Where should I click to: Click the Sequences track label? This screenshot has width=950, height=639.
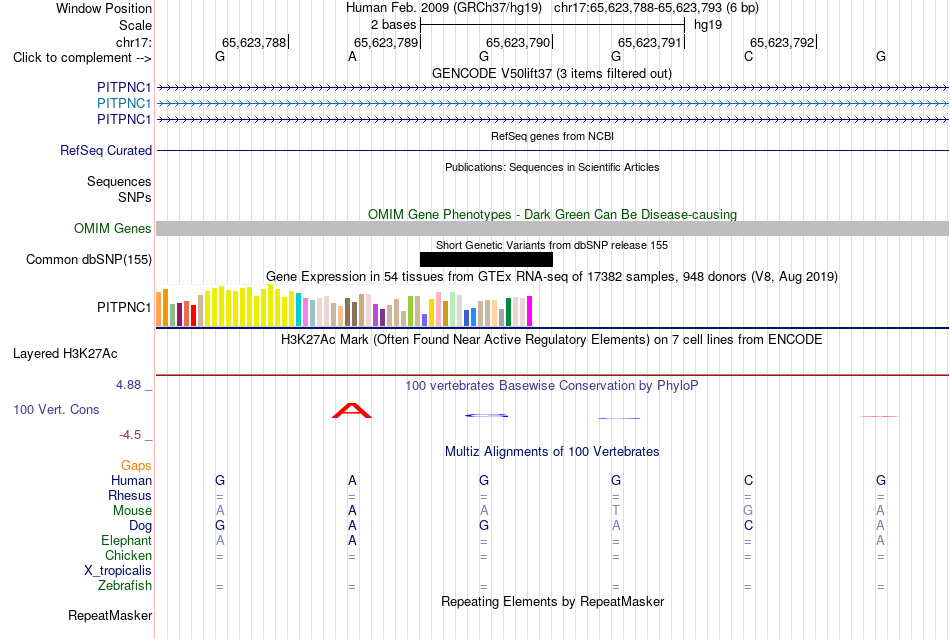[119, 182]
